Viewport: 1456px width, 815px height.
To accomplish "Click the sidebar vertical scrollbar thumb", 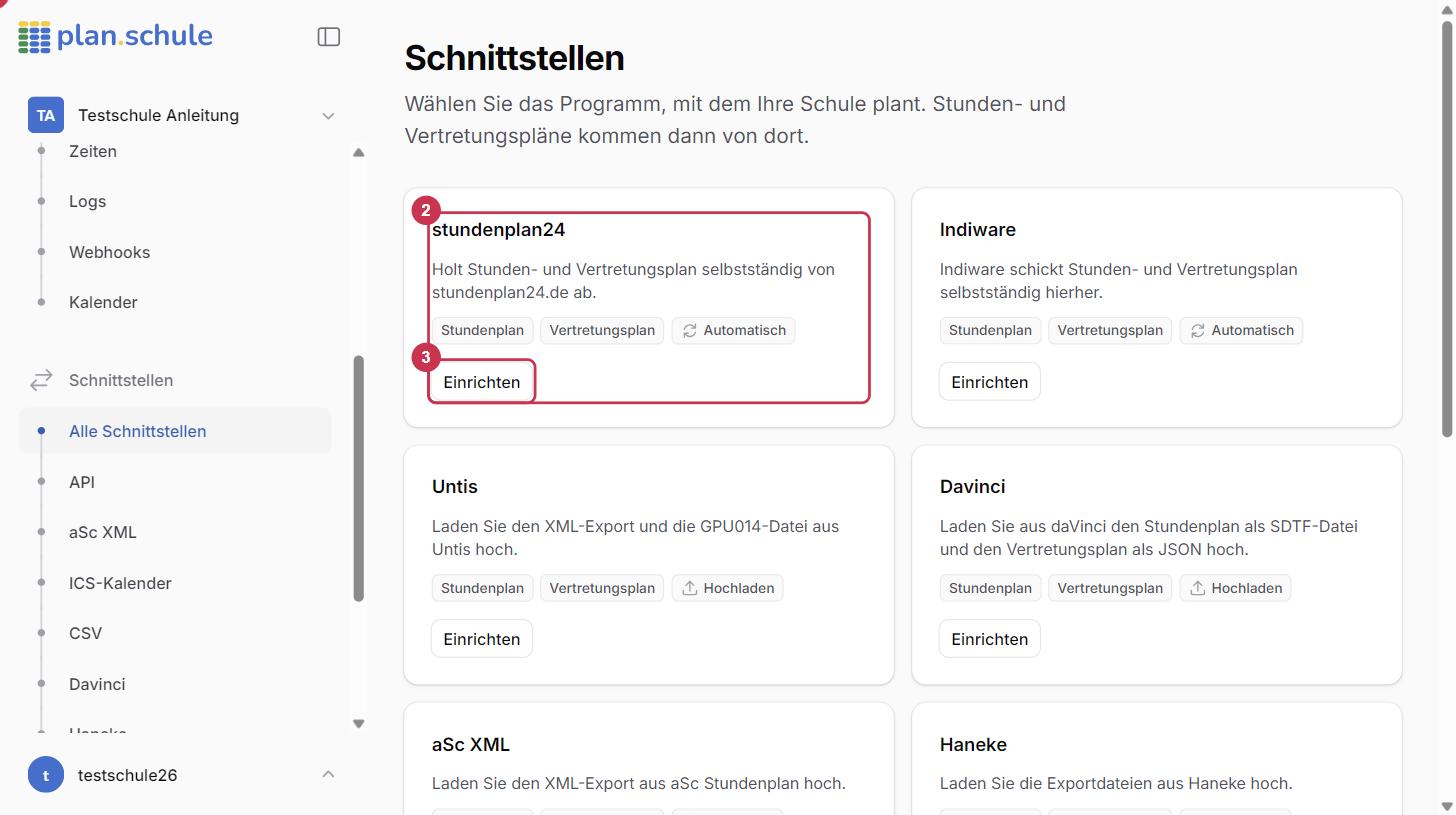I will [x=359, y=478].
